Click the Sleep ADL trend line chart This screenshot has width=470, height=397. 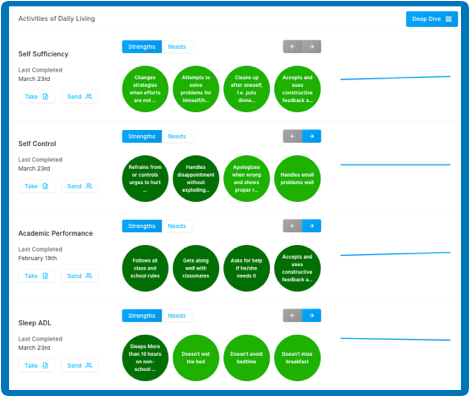click(395, 339)
